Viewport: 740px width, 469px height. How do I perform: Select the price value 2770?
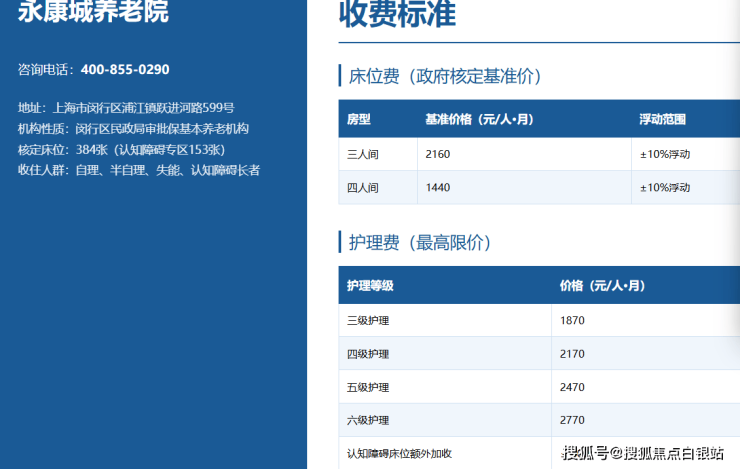click(x=572, y=420)
